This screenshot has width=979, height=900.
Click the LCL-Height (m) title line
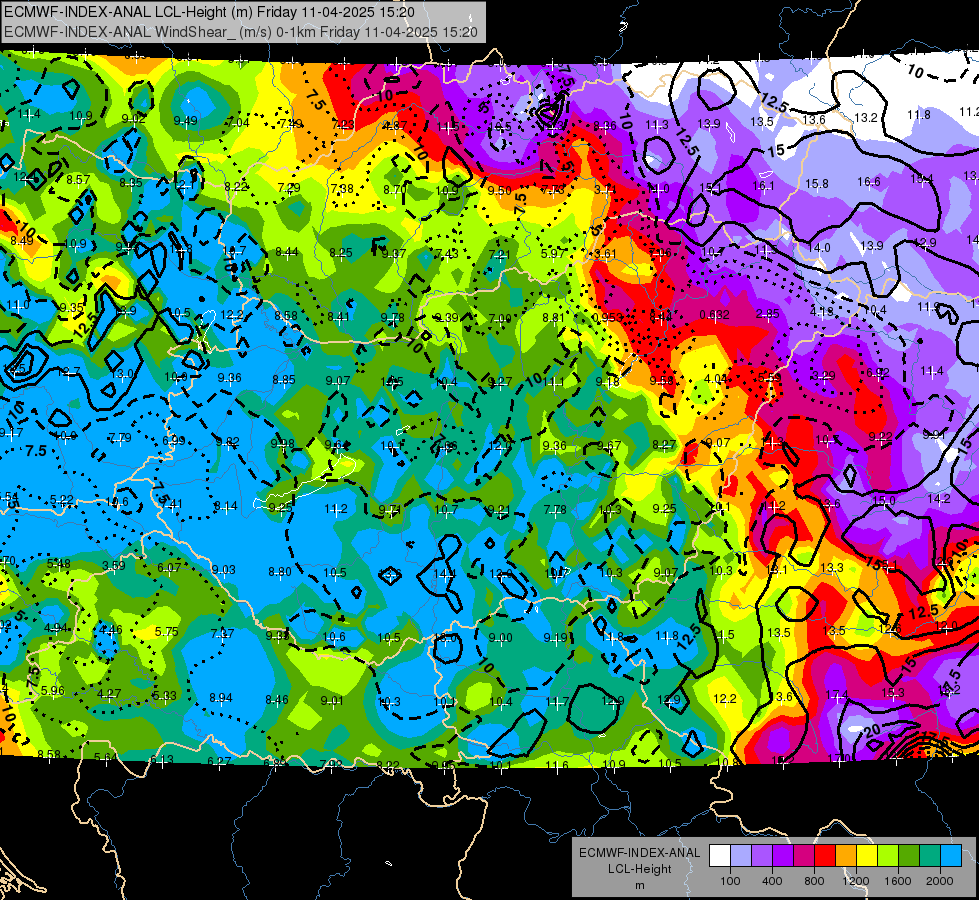(x=209, y=12)
